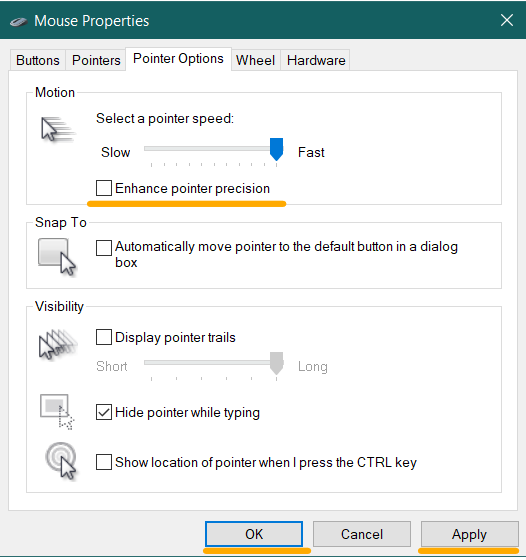The height and width of the screenshot is (560, 526).
Task: Click the pointer trails cursor icon
Action: pyautogui.click(x=57, y=344)
